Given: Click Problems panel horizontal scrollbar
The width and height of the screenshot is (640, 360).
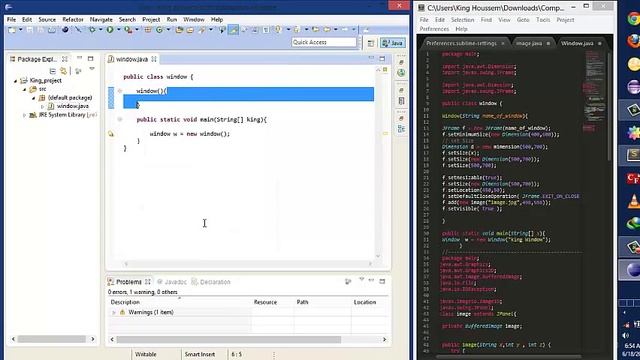Looking at the screenshot, I should pos(229,340).
